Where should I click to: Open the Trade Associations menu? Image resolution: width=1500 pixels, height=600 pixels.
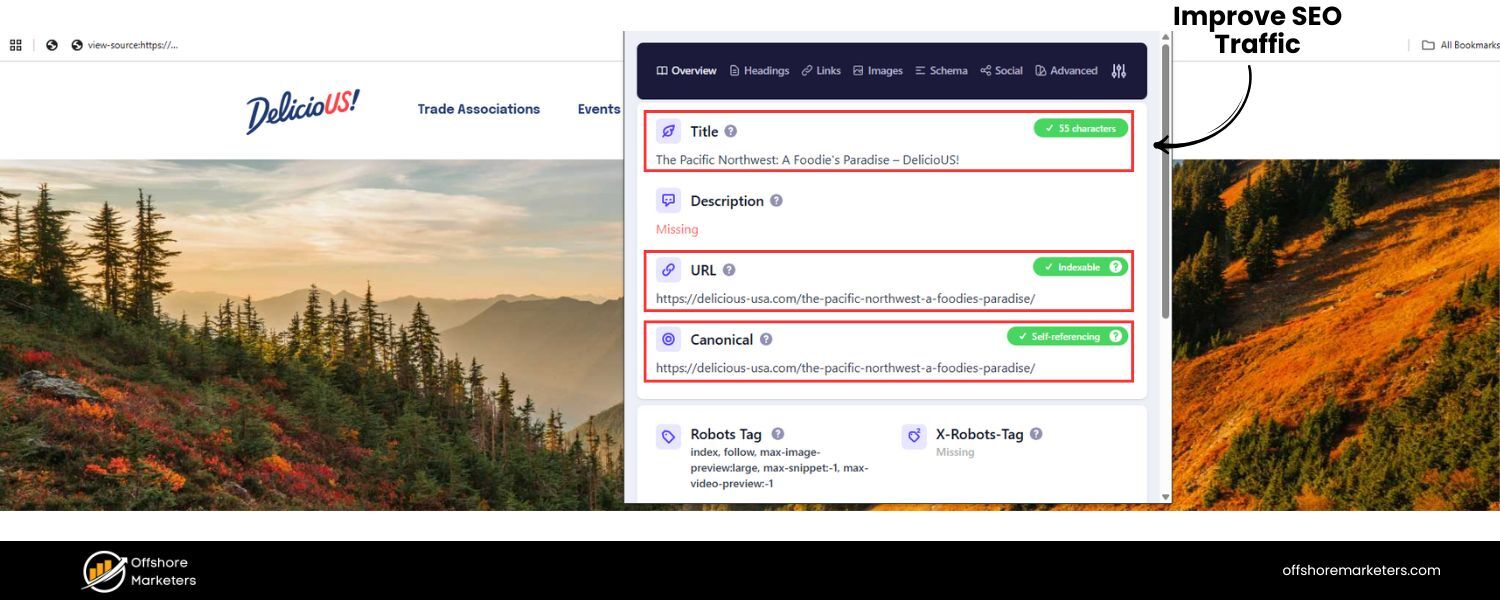[x=479, y=109]
